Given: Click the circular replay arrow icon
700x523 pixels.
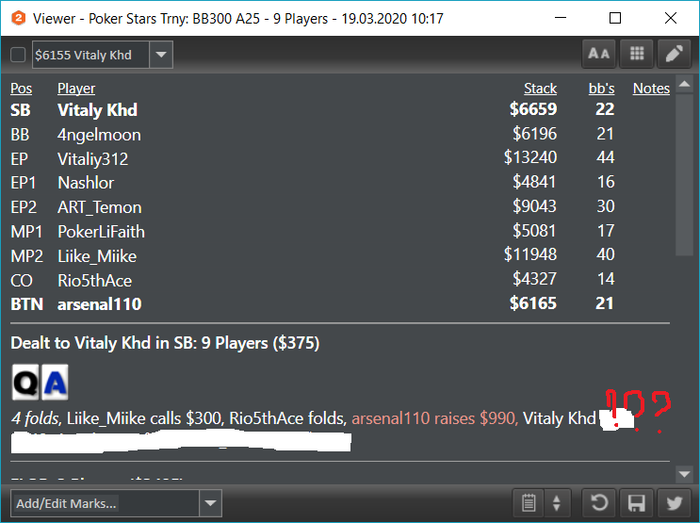Looking at the screenshot, I should coord(599,503).
